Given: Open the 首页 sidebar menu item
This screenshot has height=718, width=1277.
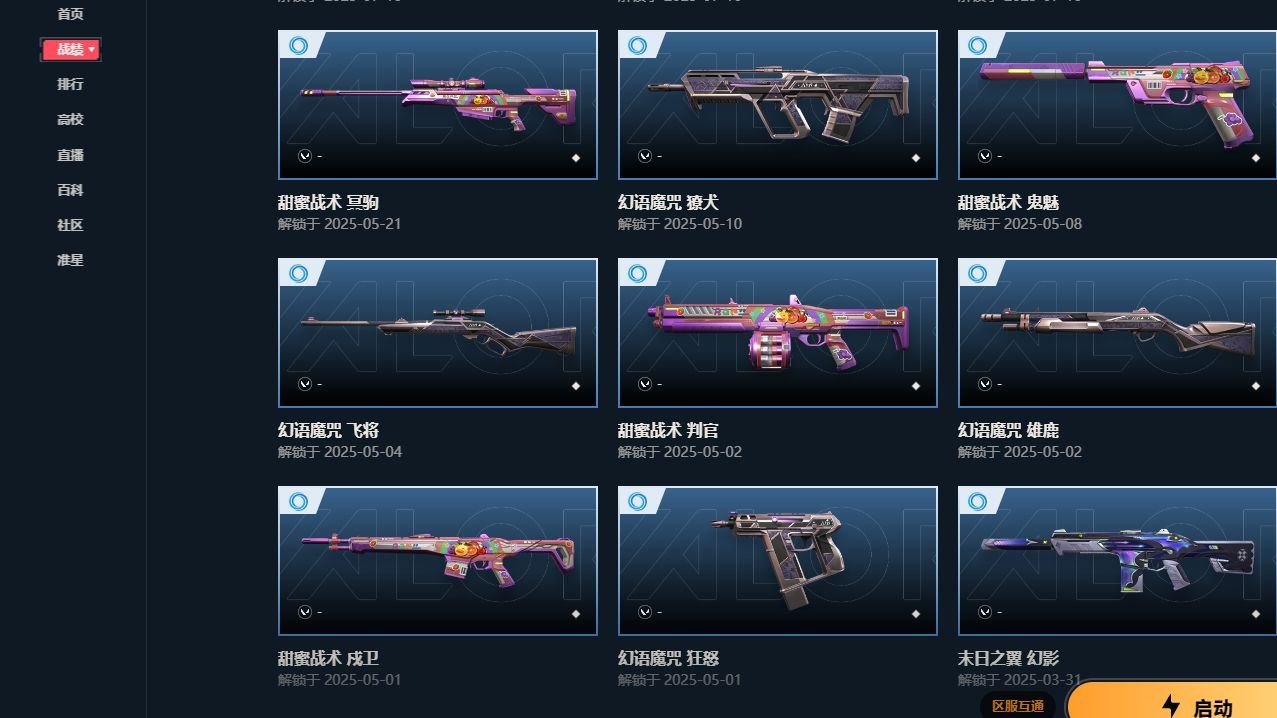Looking at the screenshot, I should pos(70,14).
